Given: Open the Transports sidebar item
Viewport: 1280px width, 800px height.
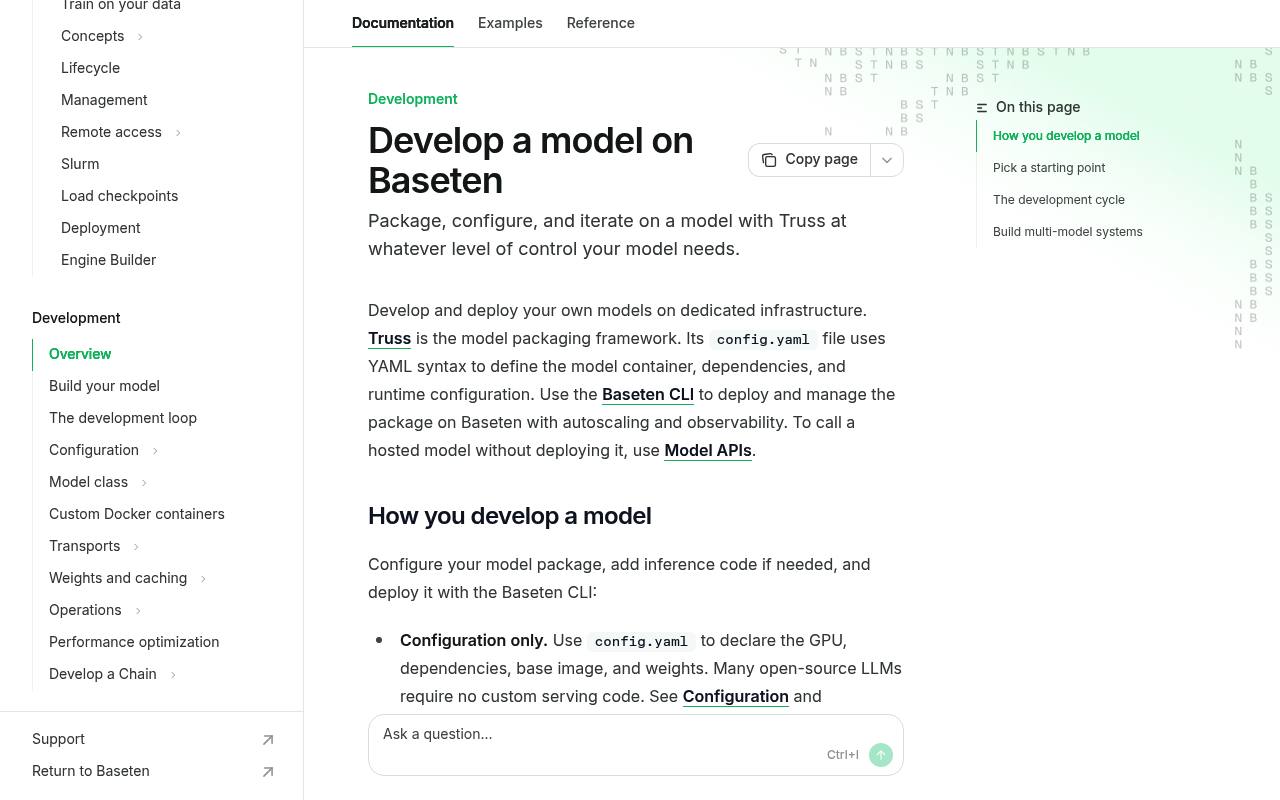Looking at the screenshot, I should (84, 546).
